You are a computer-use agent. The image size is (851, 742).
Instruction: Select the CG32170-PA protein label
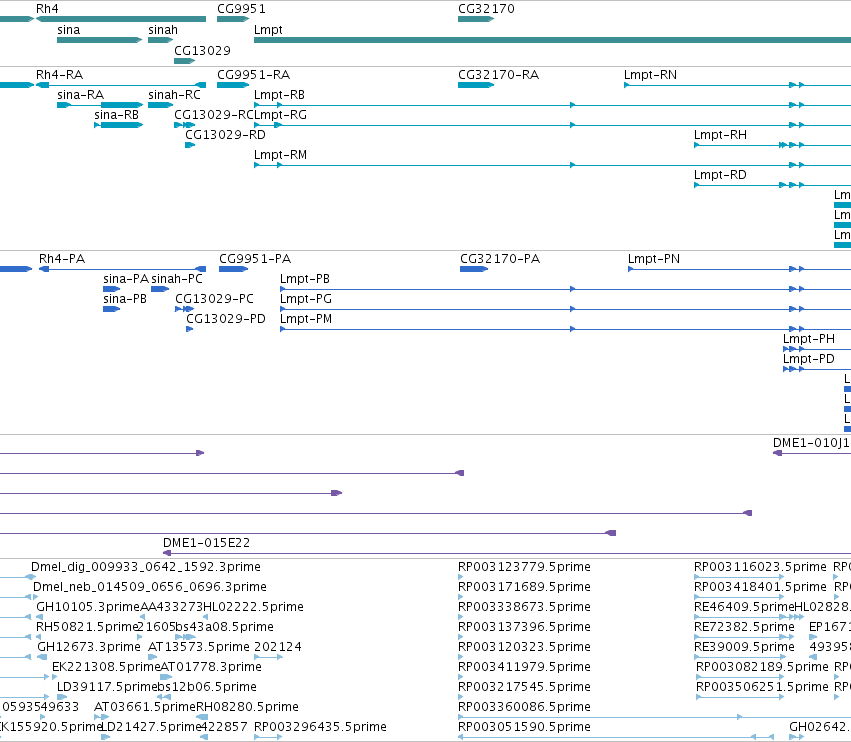coord(500,259)
